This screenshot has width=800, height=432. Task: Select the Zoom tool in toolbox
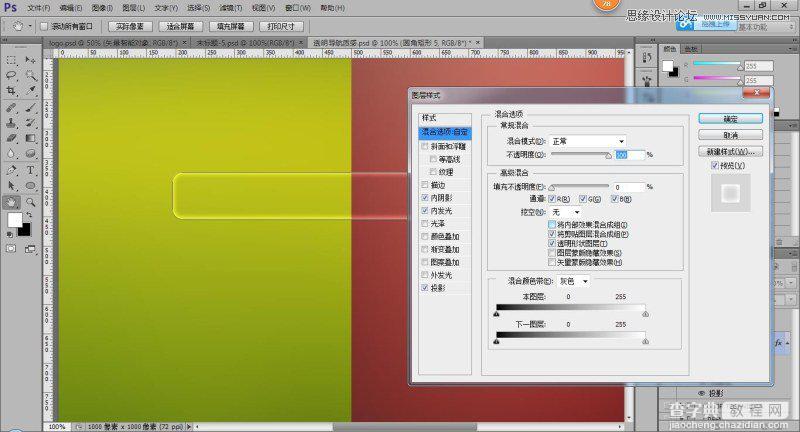31,202
